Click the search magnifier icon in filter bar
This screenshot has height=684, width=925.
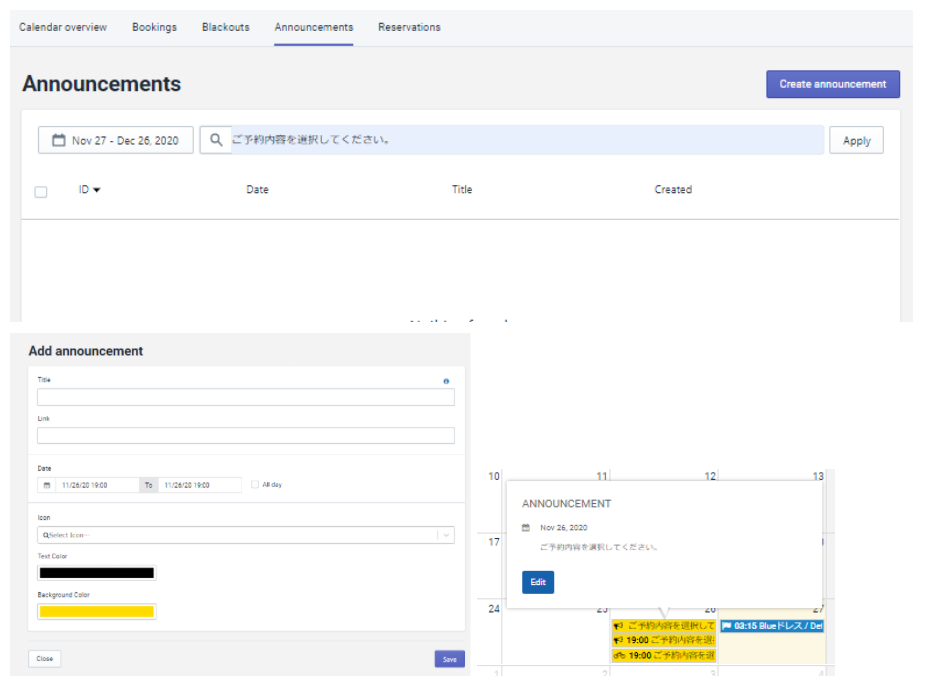pos(215,141)
